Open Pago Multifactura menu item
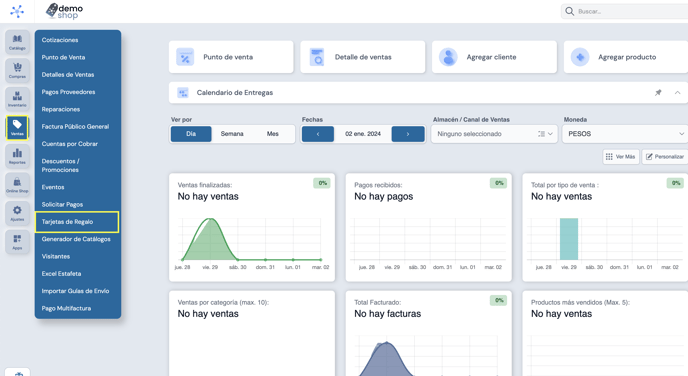This screenshot has width=688, height=376. 66,308
